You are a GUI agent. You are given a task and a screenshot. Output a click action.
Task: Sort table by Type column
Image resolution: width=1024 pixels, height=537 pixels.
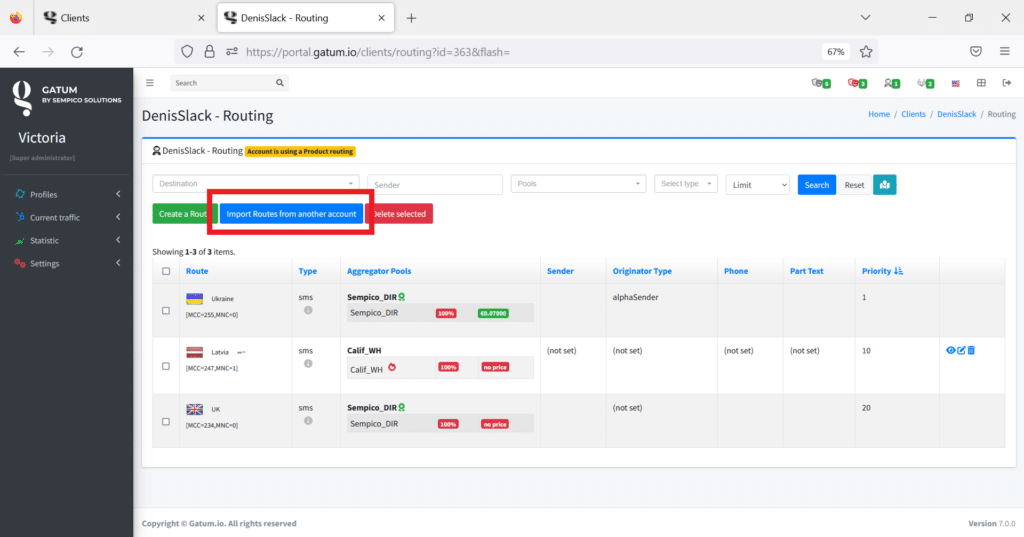308,271
